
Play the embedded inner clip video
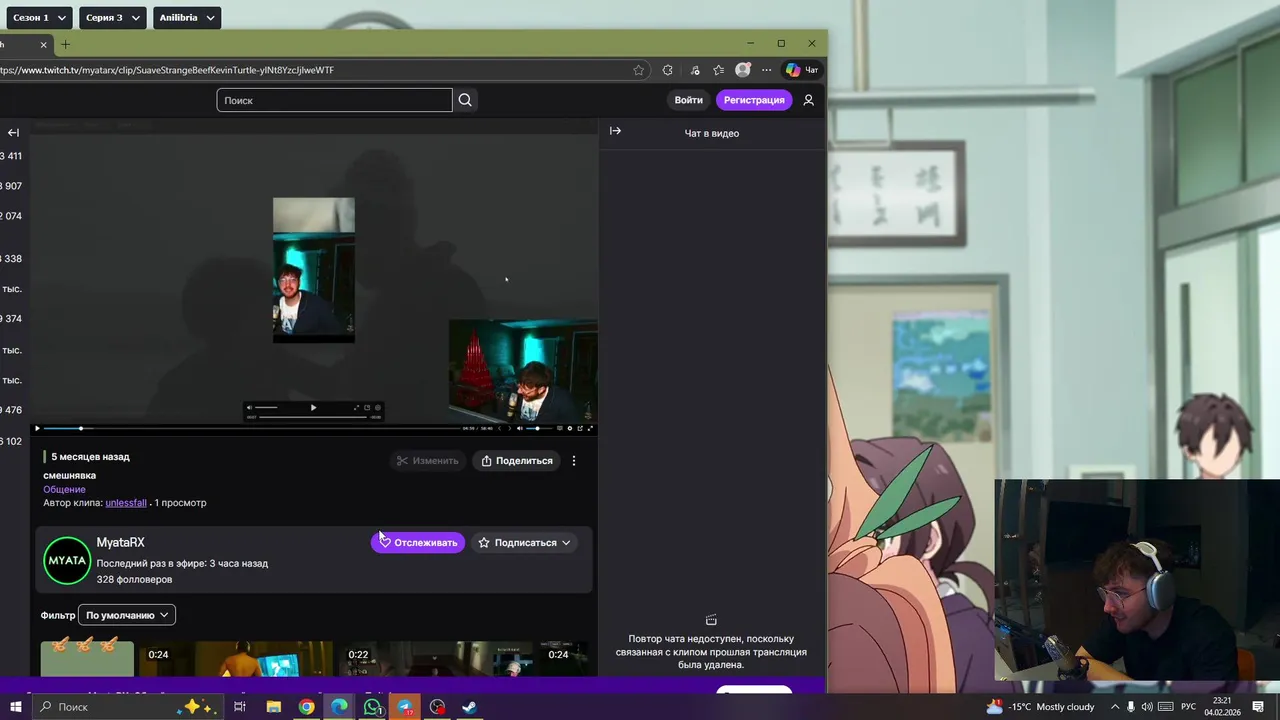[313, 408]
